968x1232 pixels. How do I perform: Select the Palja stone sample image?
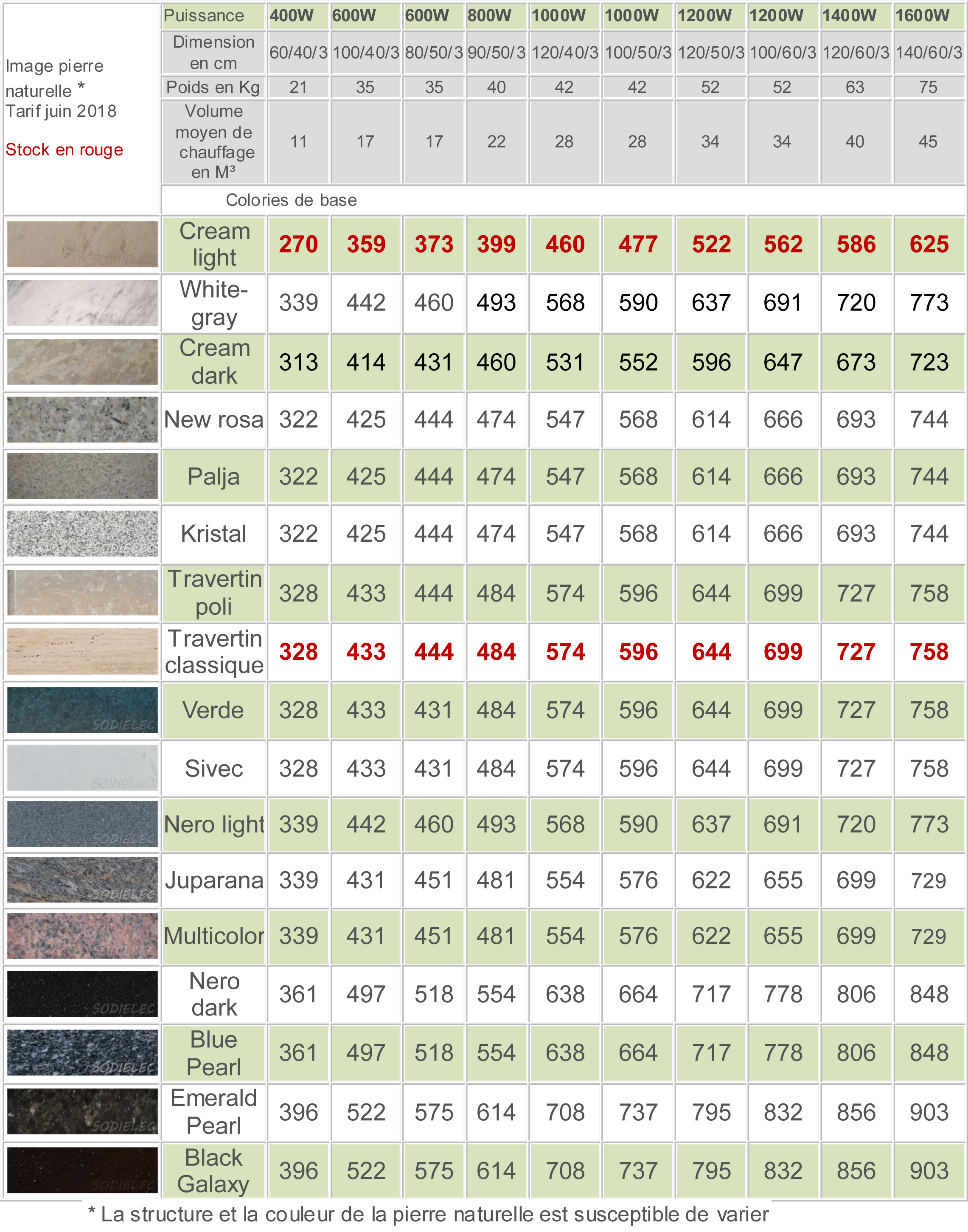tap(82, 476)
